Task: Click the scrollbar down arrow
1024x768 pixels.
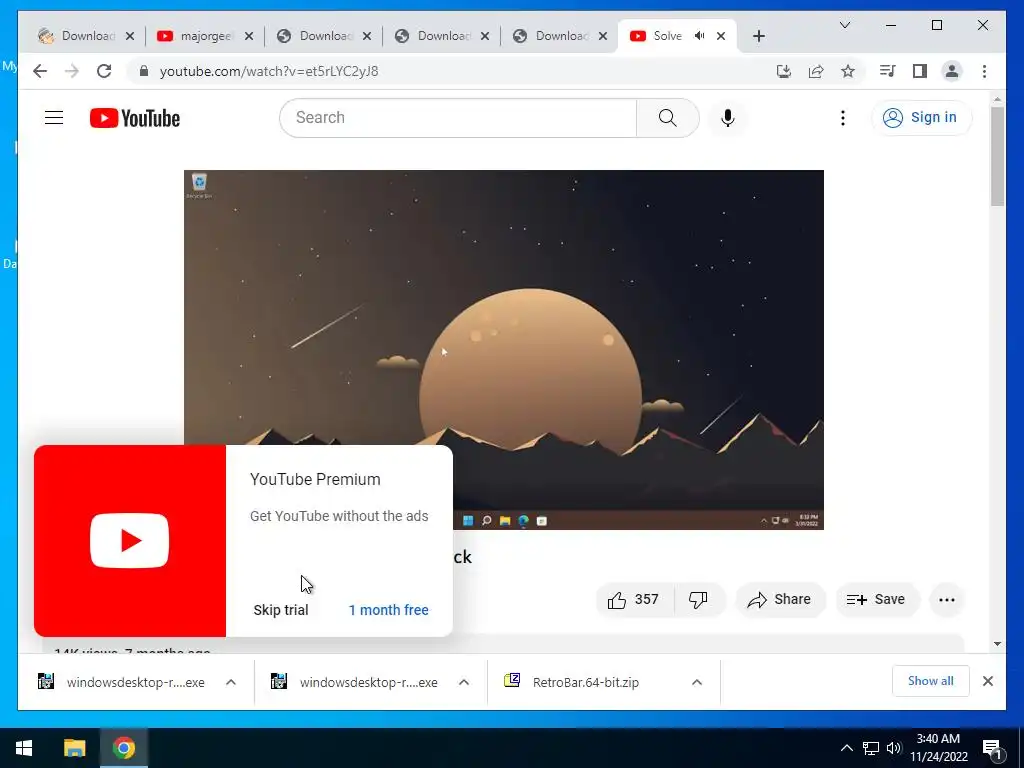Action: [x=997, y=644]
